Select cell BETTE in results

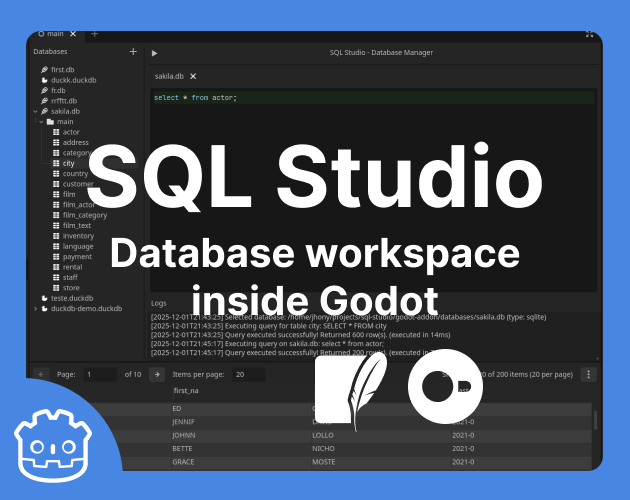tap(182, 449)
